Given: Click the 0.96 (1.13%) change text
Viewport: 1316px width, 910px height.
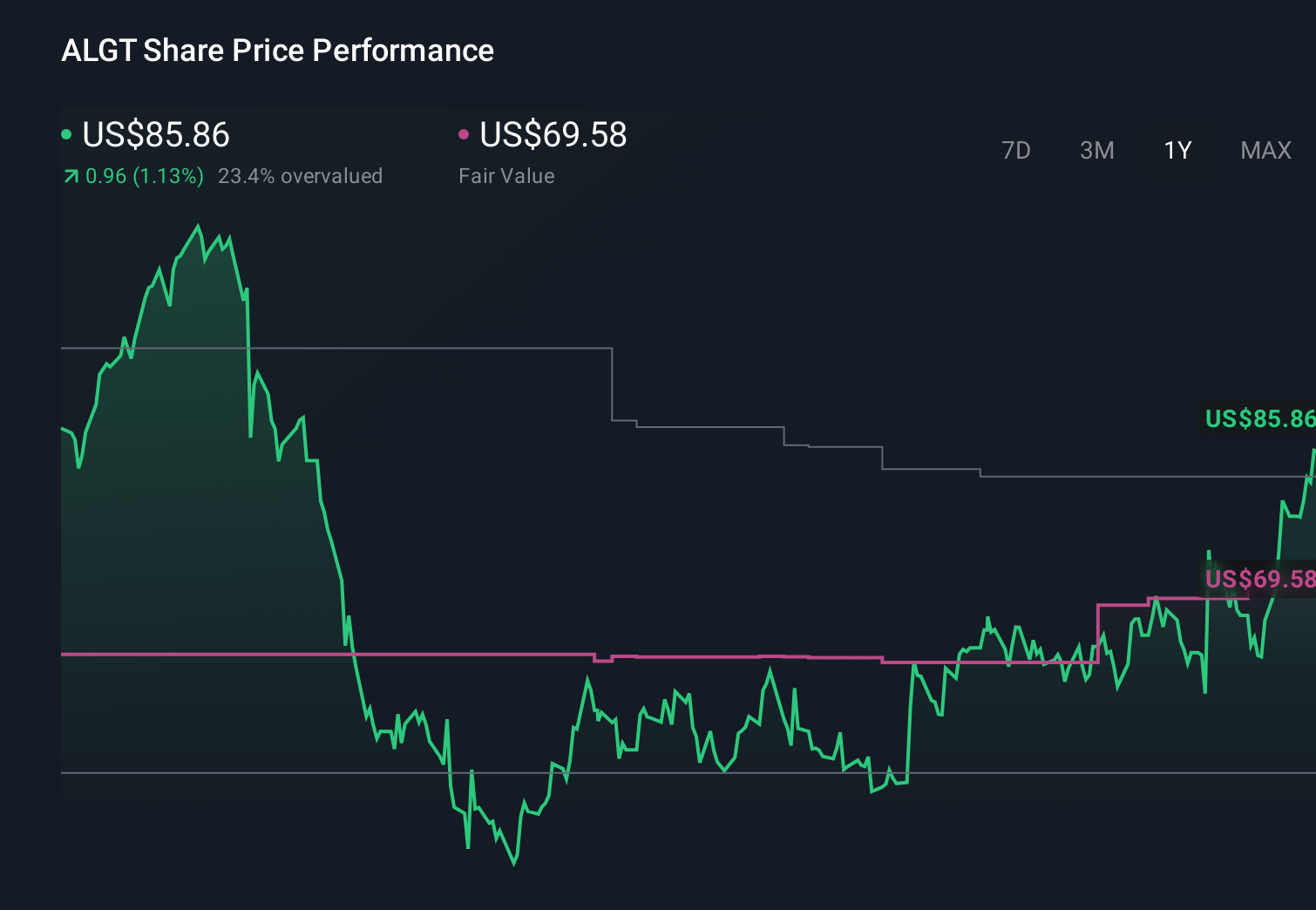Looking at the screenshot, I should coord(144,175).
